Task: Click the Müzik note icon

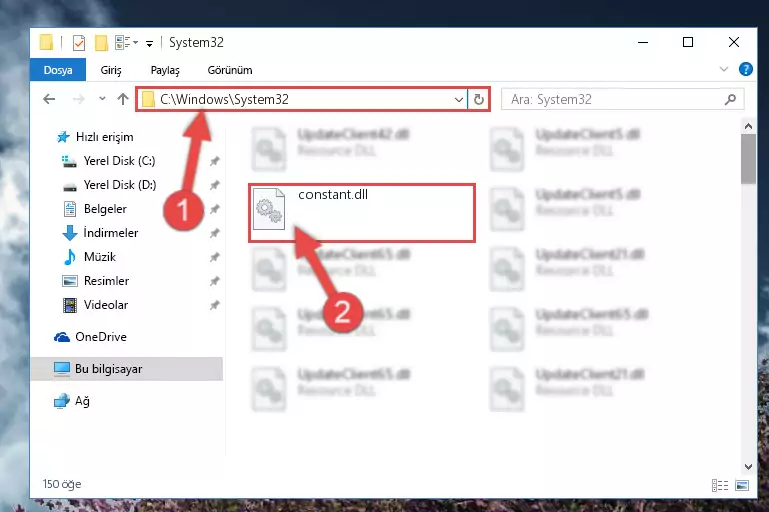Action: point(70,256)
